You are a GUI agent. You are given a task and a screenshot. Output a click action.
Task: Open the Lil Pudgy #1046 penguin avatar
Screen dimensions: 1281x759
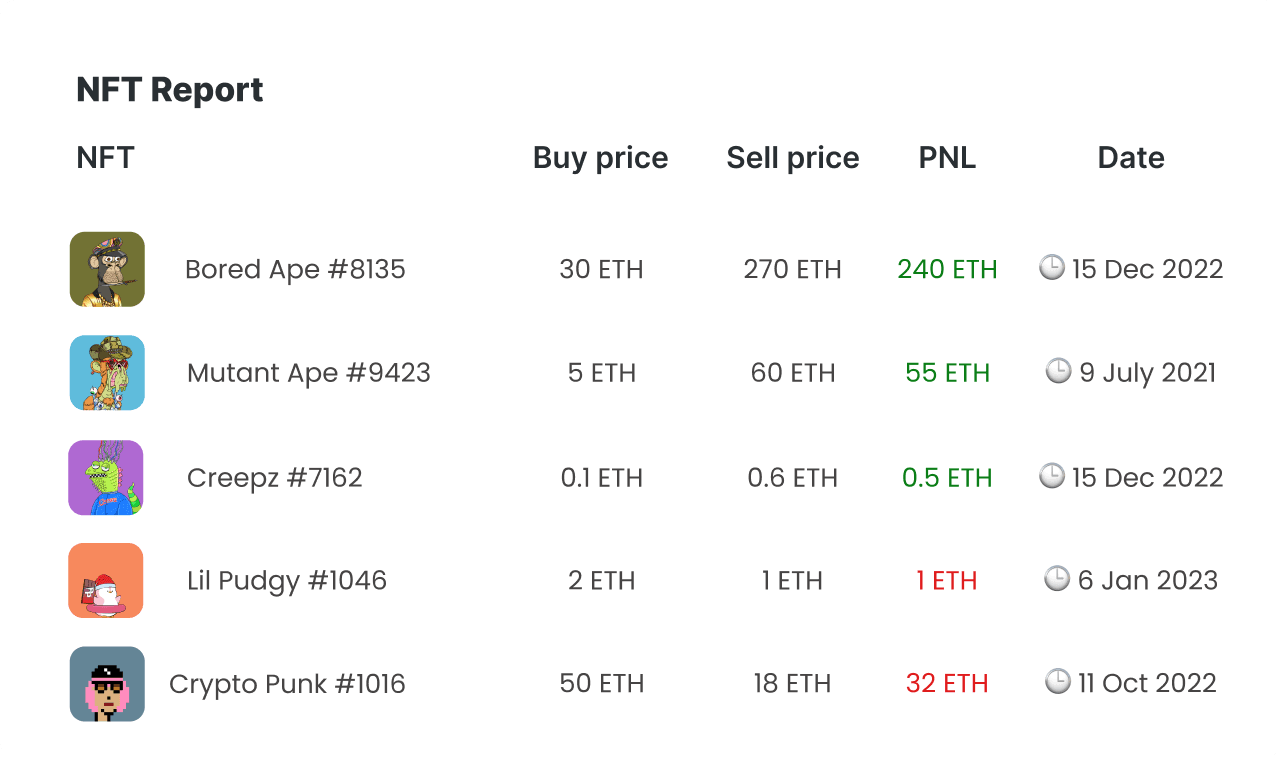pos(106,580)
